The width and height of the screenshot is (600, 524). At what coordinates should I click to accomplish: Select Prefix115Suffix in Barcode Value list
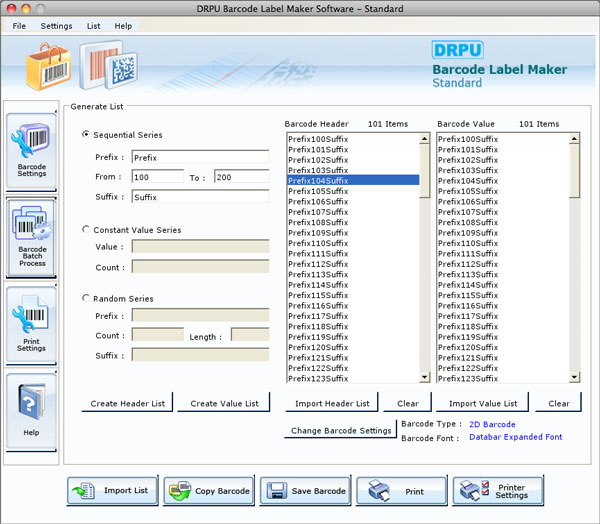(x=503, y=295)
